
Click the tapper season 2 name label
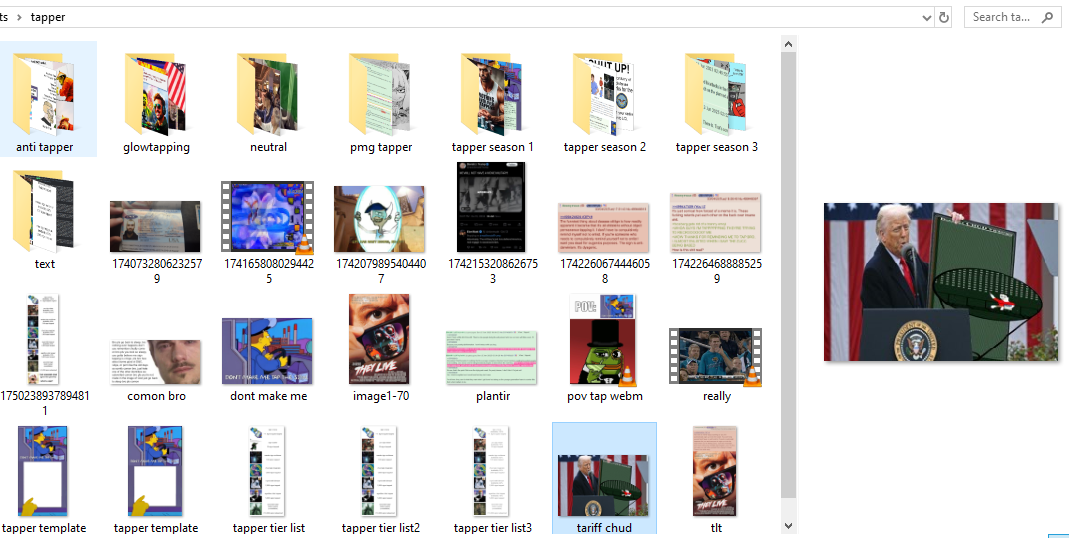tap(604, 147)
